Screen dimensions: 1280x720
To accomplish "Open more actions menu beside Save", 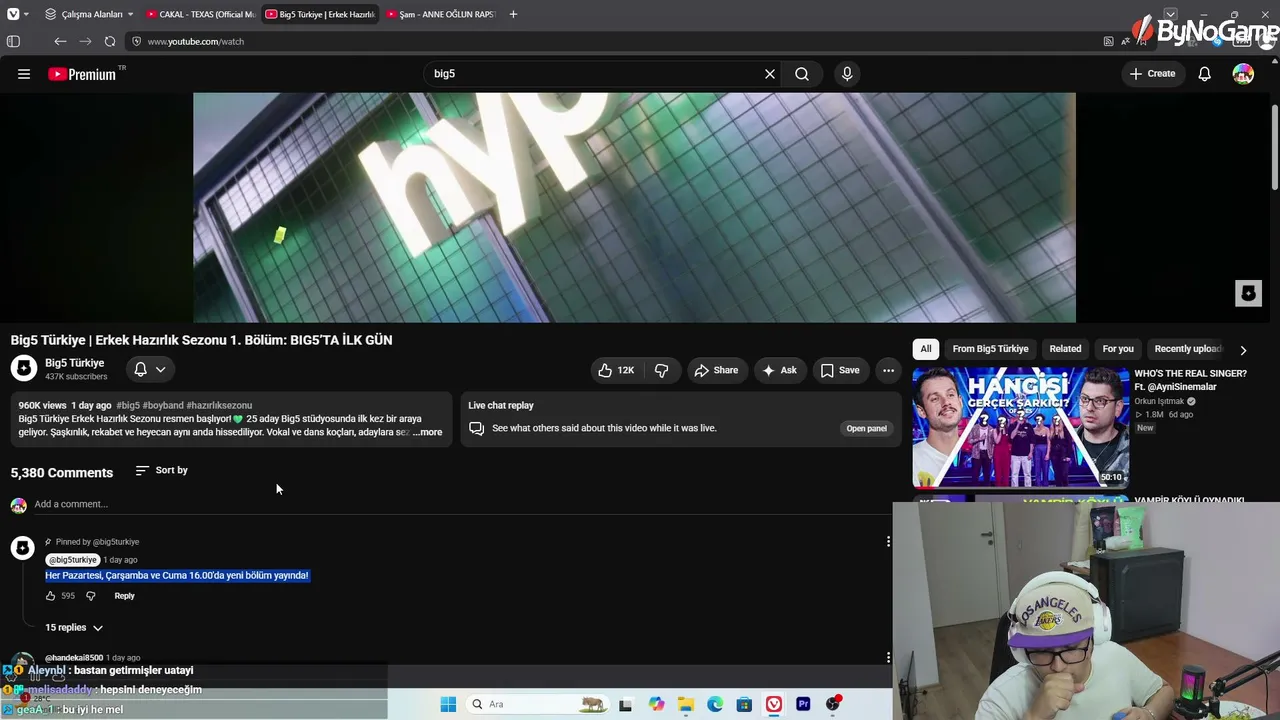I will [x=888, y=370].
